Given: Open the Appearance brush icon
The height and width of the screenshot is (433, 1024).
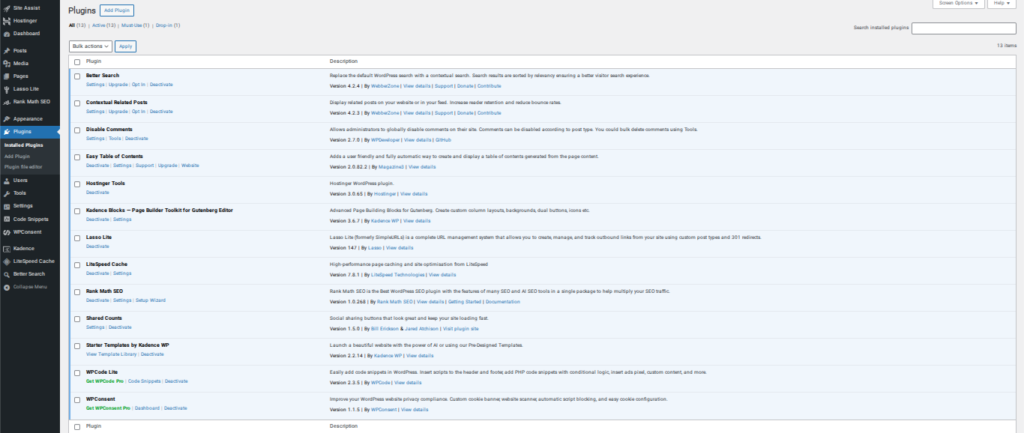Looking at the screenshot, I should (7, 119).
